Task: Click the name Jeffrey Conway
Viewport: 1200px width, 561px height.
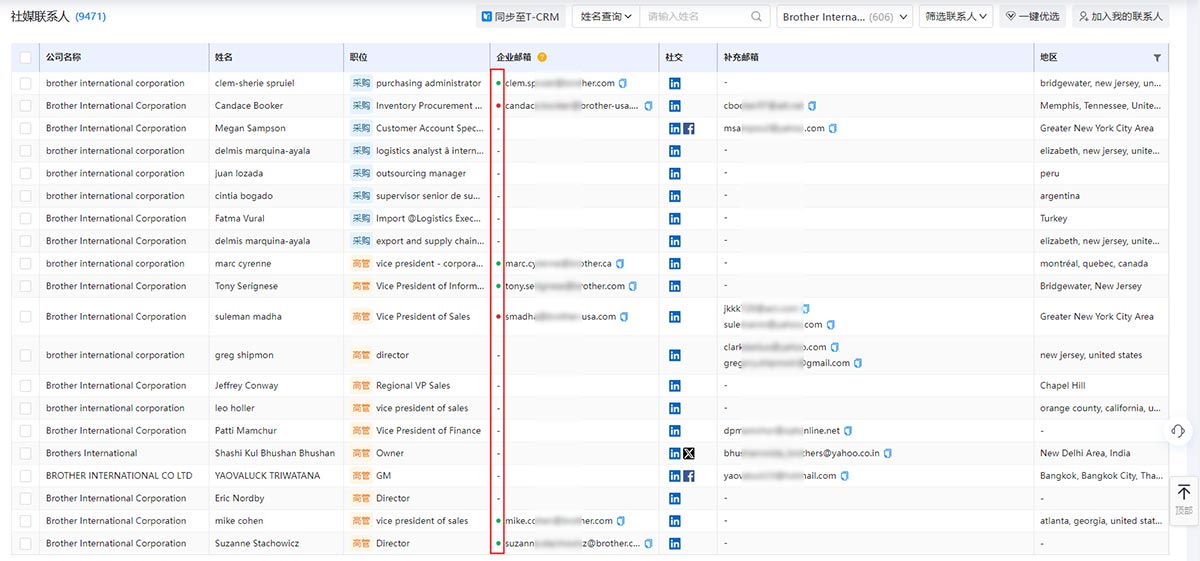Action: pos(247,386)
